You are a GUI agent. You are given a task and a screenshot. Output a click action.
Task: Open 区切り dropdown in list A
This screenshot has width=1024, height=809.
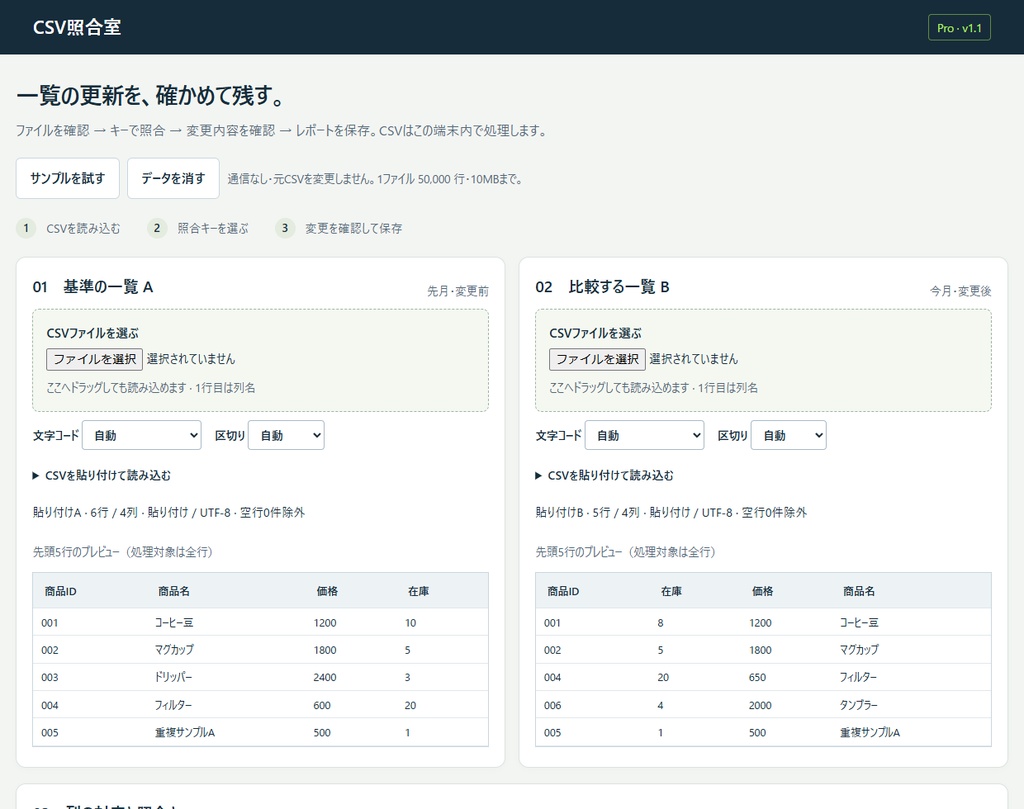[x=286, y=436]
